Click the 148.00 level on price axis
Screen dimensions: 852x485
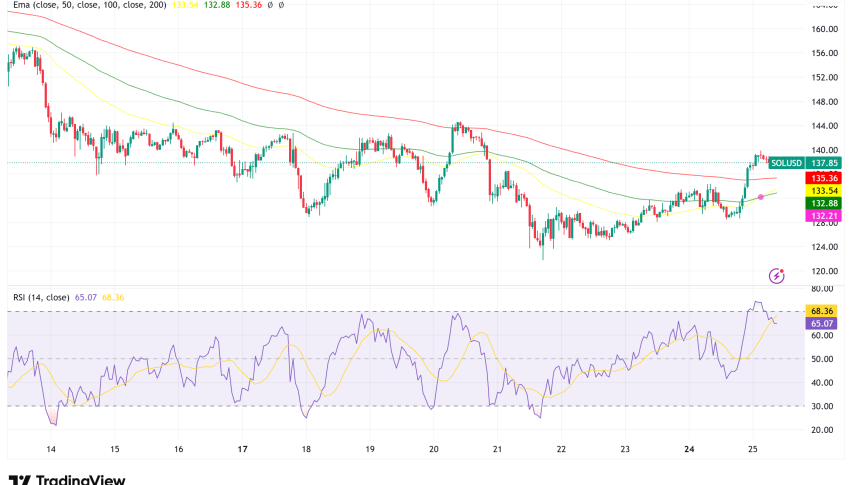(825, 101)
